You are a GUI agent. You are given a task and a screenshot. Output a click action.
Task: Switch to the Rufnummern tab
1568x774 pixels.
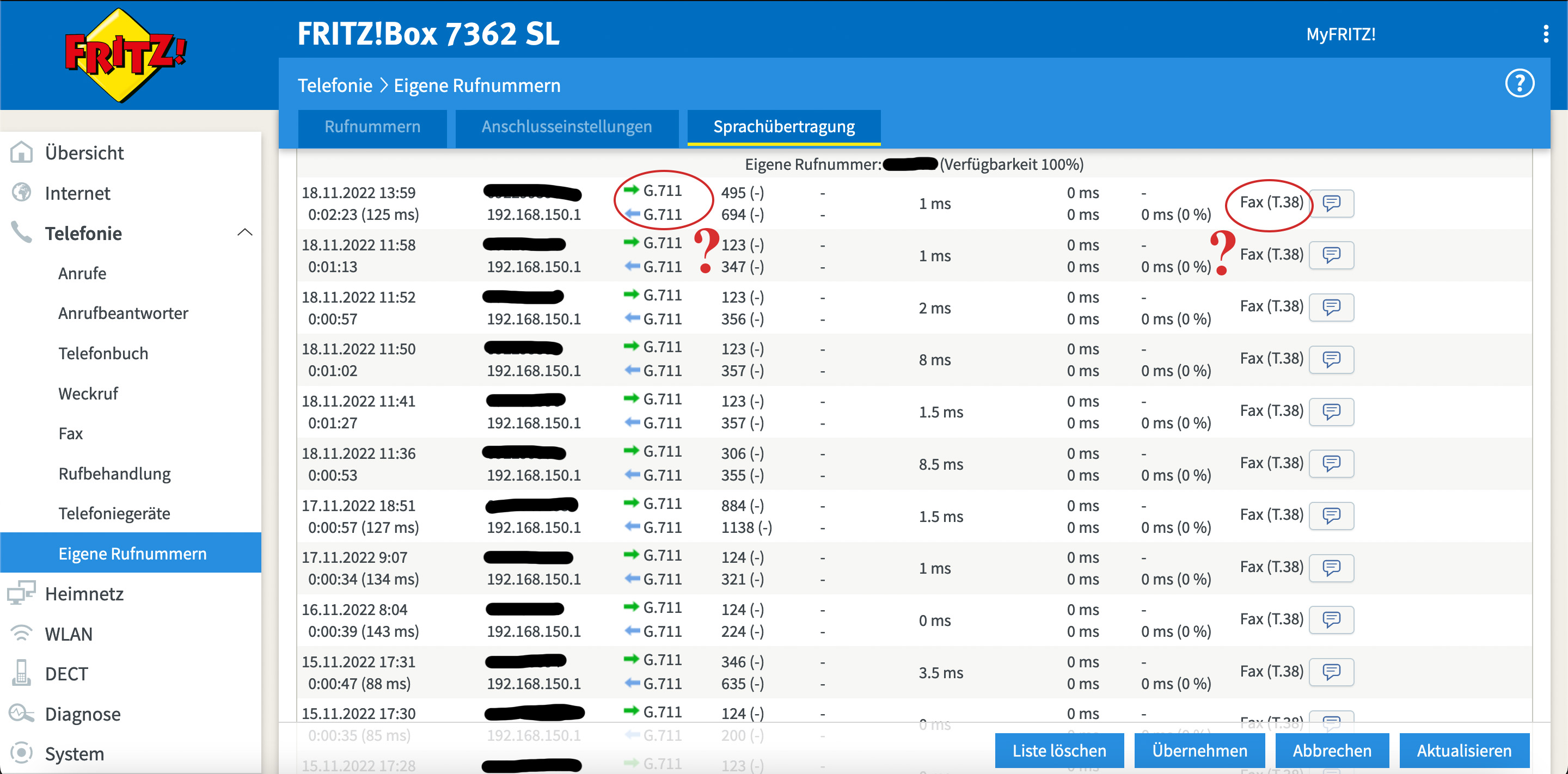coord(372,127)
